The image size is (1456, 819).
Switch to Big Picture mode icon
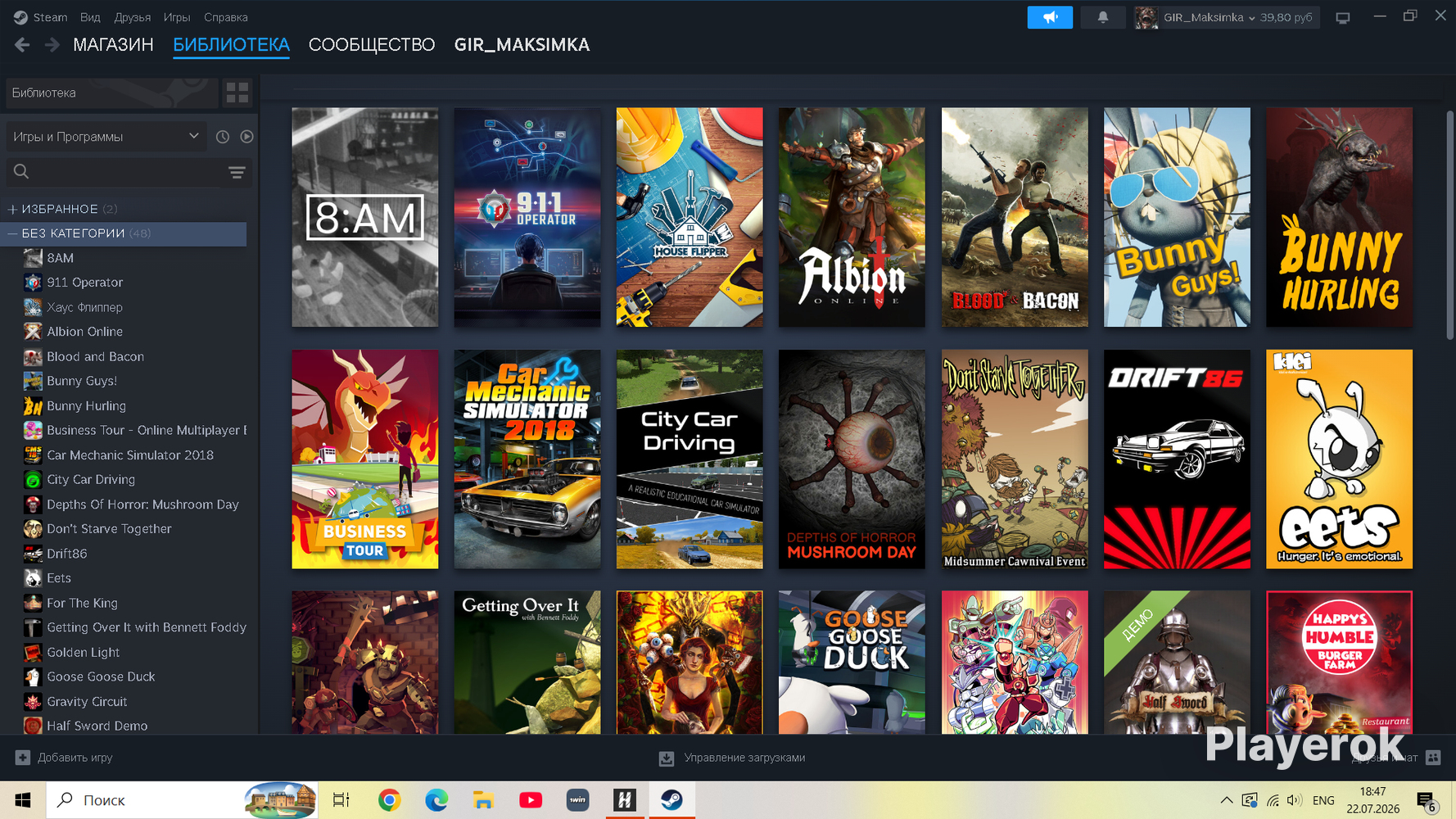(x=1343, y=17)
